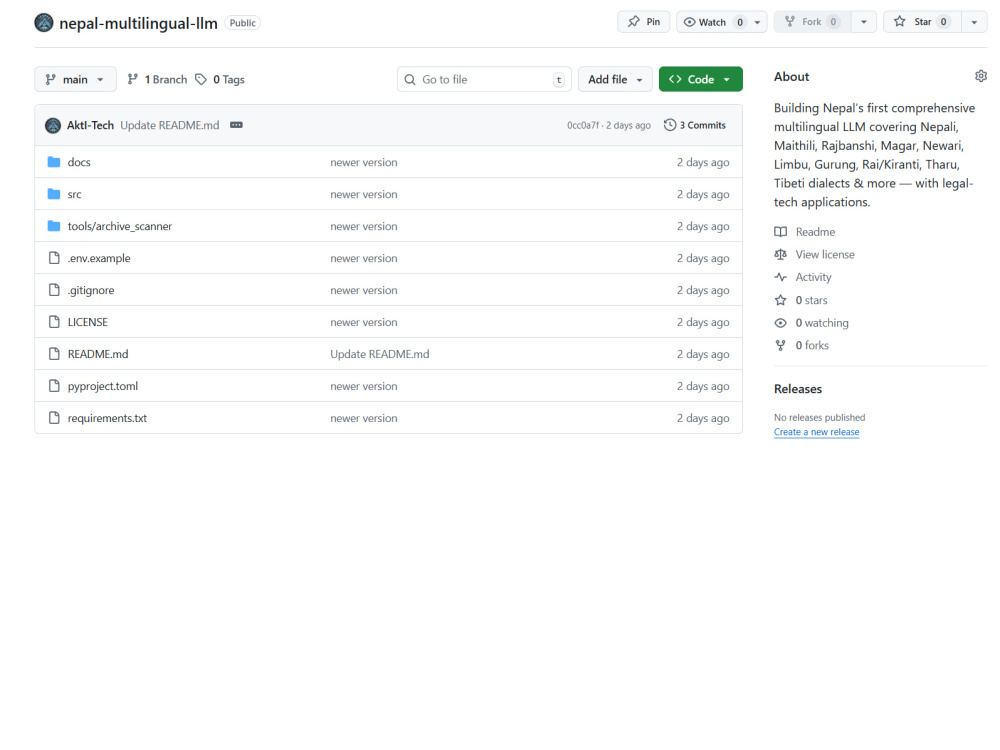Click the .gitignore file icon
Image resolution: width=1000 pixels, height=750 pixels.
[54, 290]
